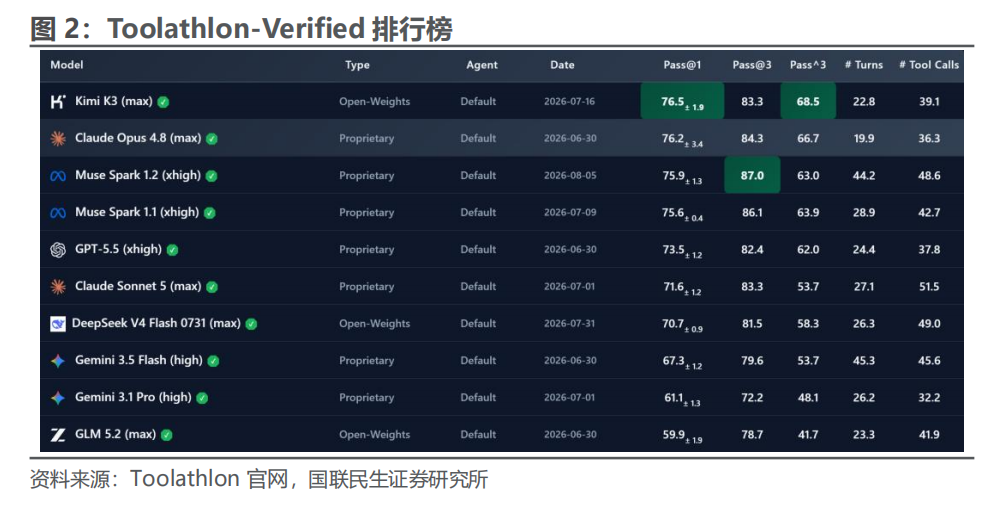
Task: Sort by the Agent column header
Action: 482,65
